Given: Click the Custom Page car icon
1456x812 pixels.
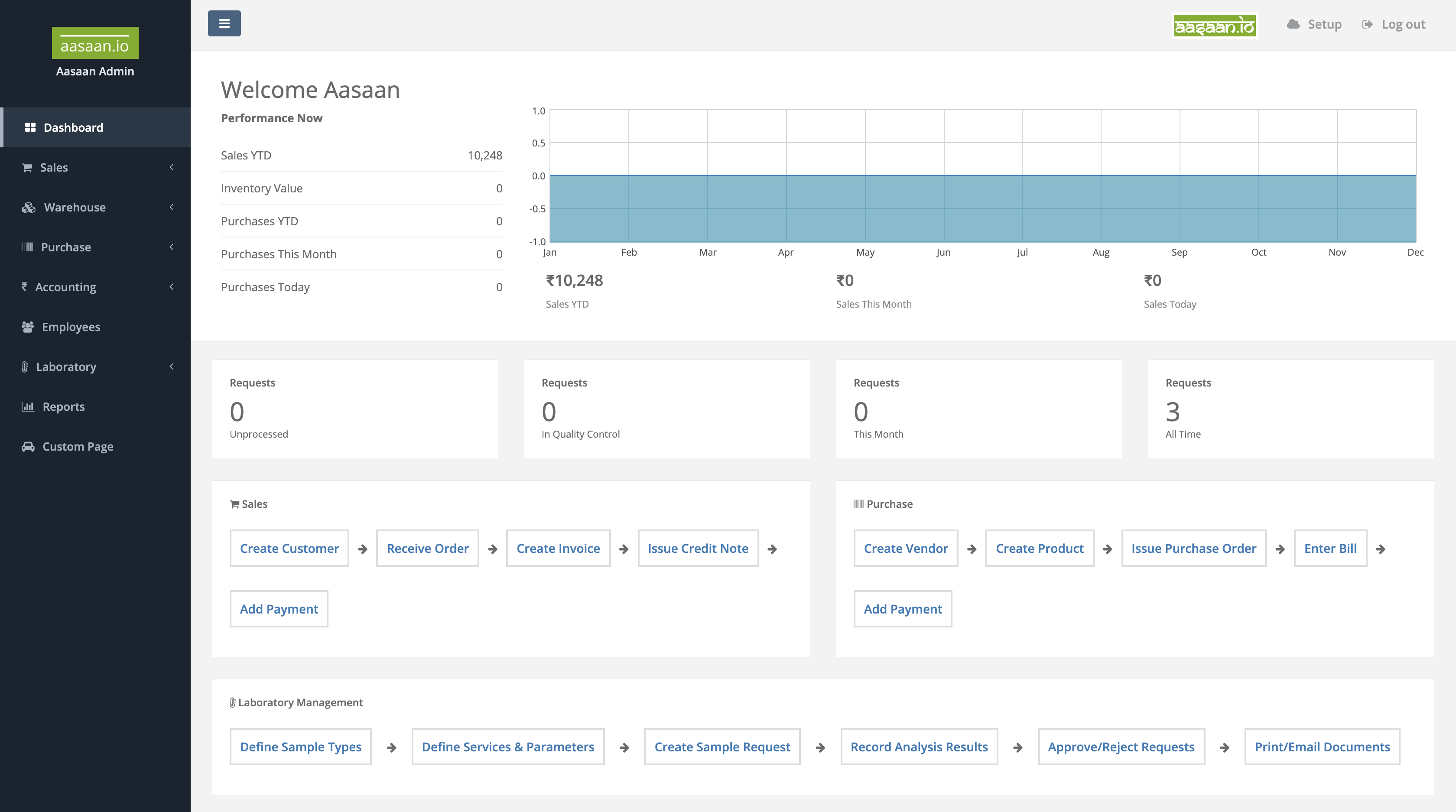Looking at the screenshot, I should pos(28,446).
